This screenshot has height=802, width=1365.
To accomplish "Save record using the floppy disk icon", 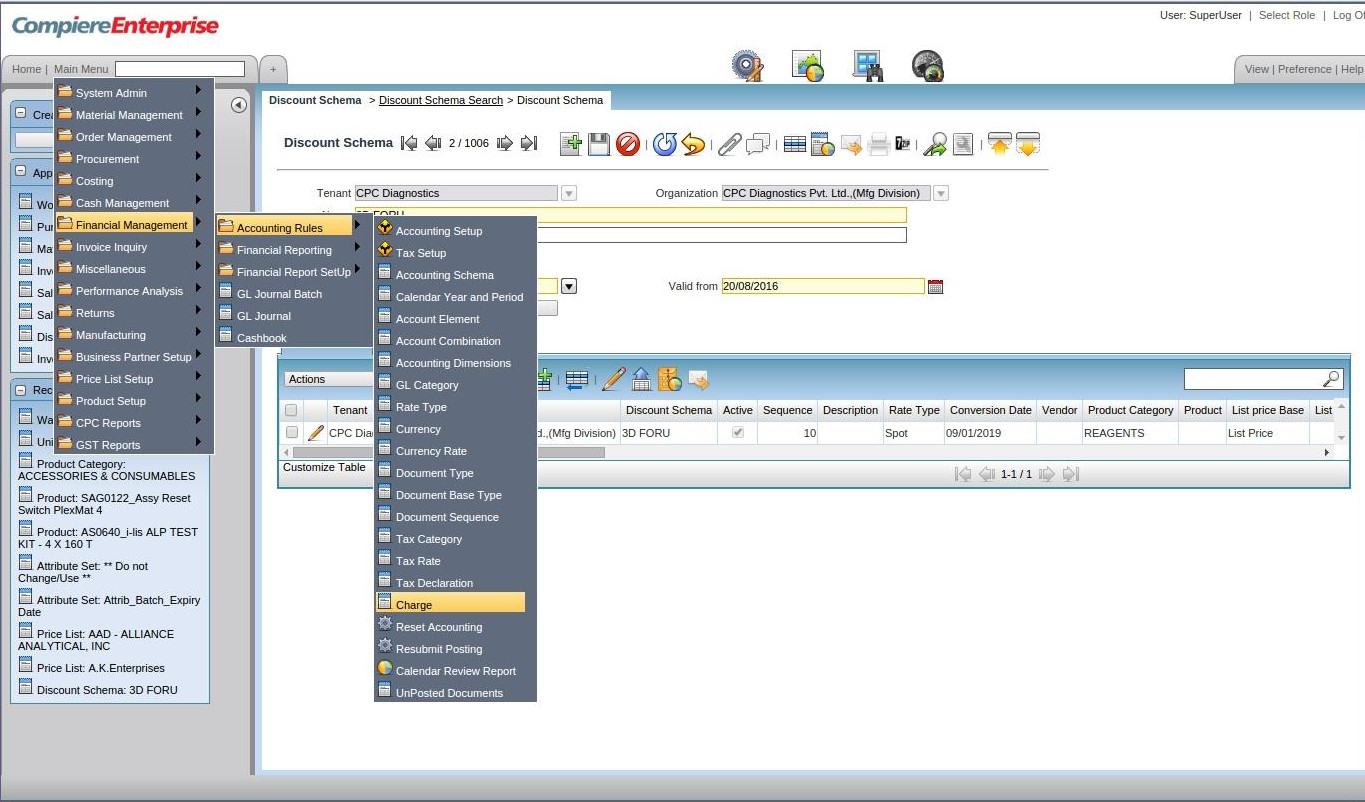I will [x=599, y=144].
